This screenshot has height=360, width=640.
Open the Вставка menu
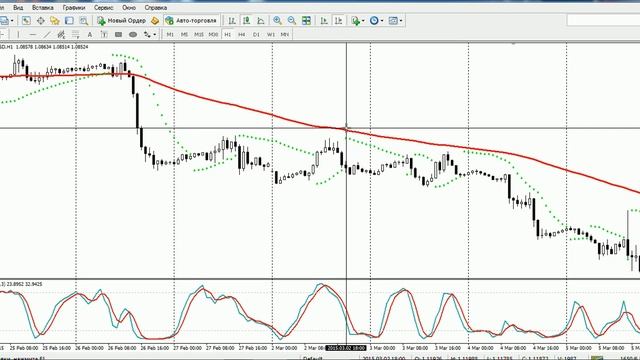click(42, 8)
